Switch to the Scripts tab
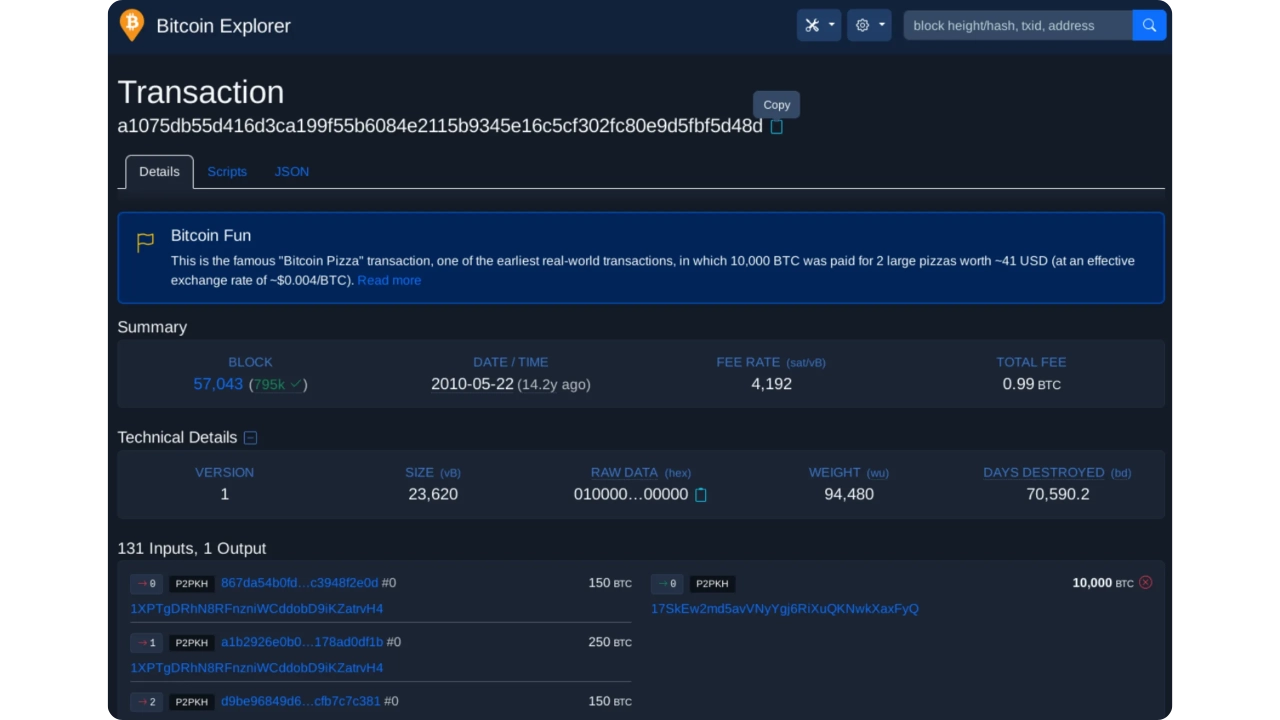 tap(227, 172)
